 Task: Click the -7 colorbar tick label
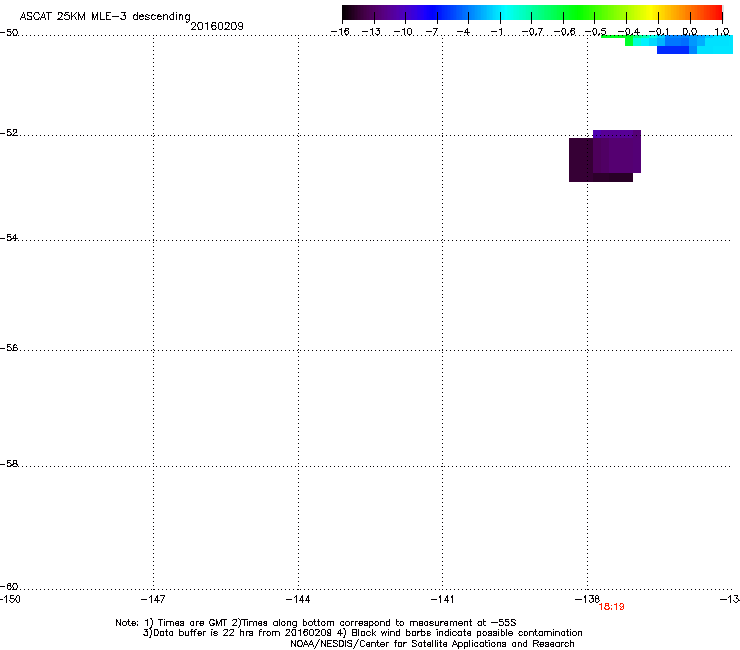[432, 32]
